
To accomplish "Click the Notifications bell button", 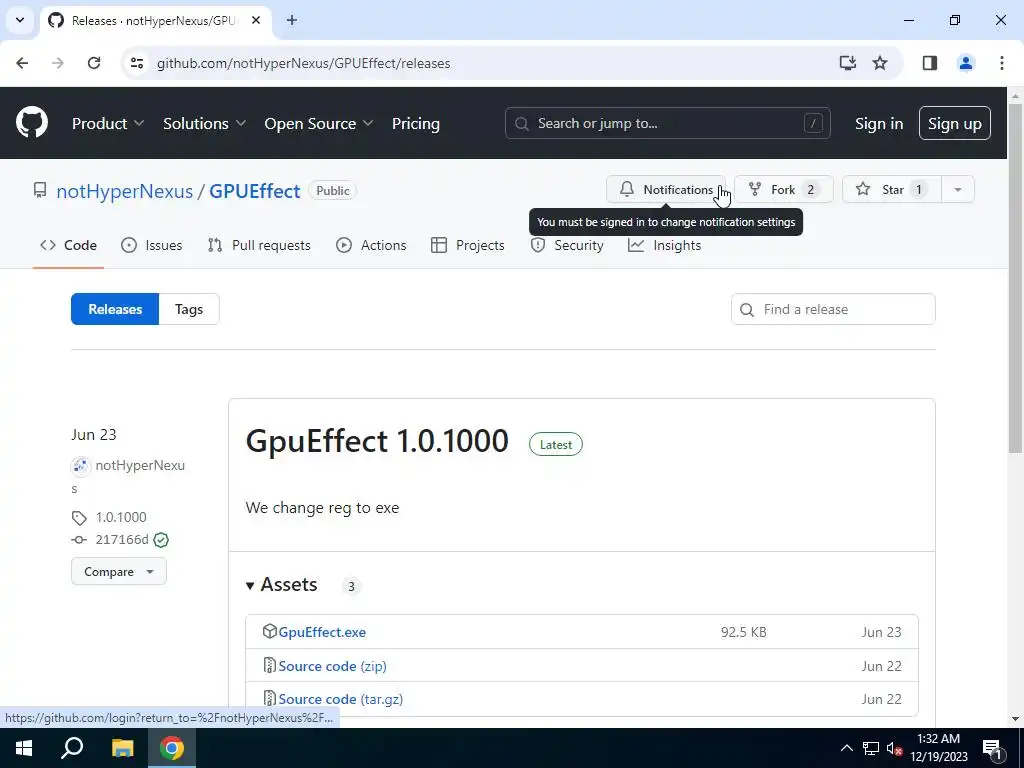I will point(665,189).
